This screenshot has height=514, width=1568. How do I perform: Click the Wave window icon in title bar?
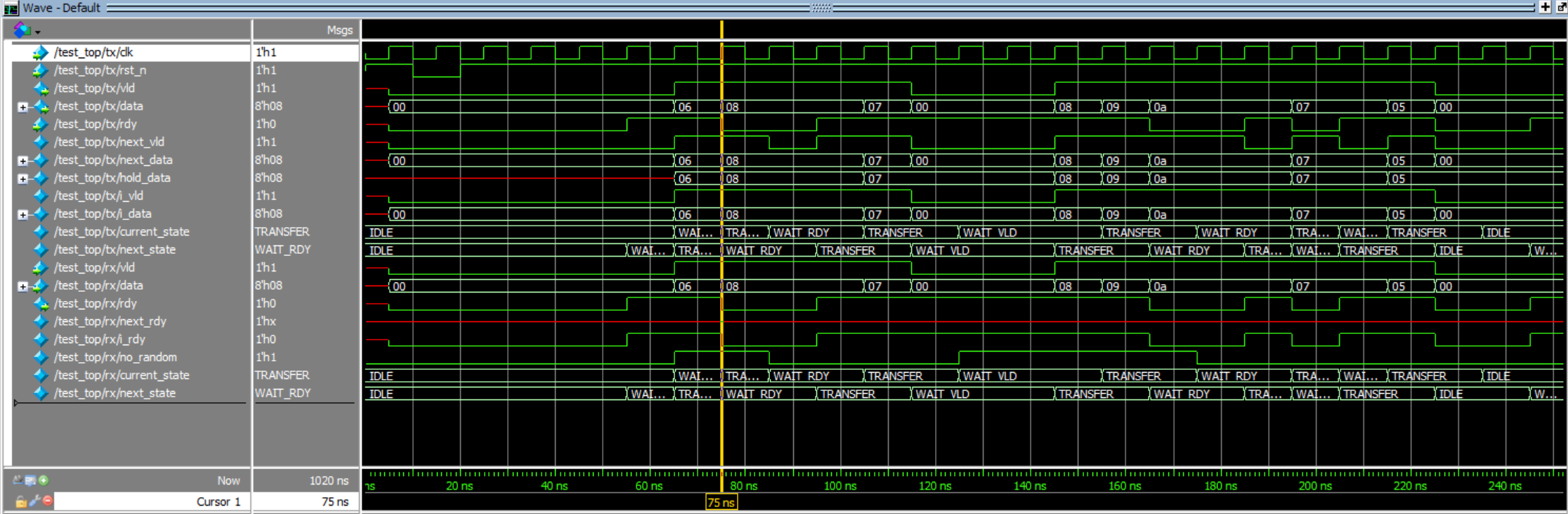11,8
